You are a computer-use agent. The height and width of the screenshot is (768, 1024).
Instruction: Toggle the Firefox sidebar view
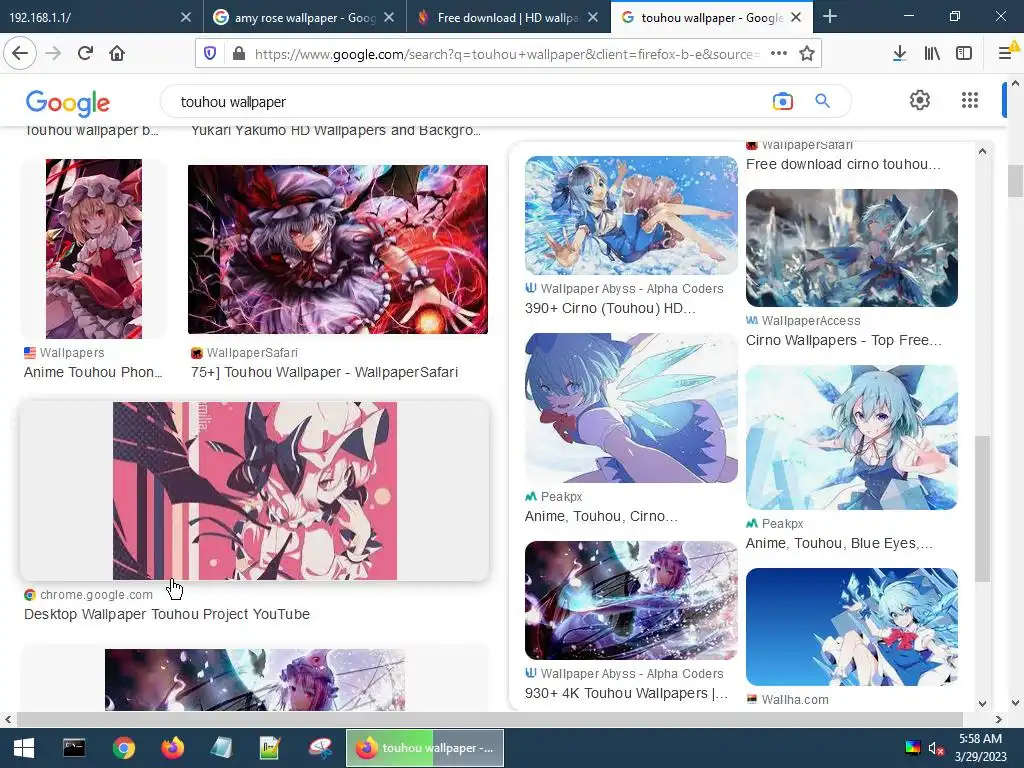point(964,54)
